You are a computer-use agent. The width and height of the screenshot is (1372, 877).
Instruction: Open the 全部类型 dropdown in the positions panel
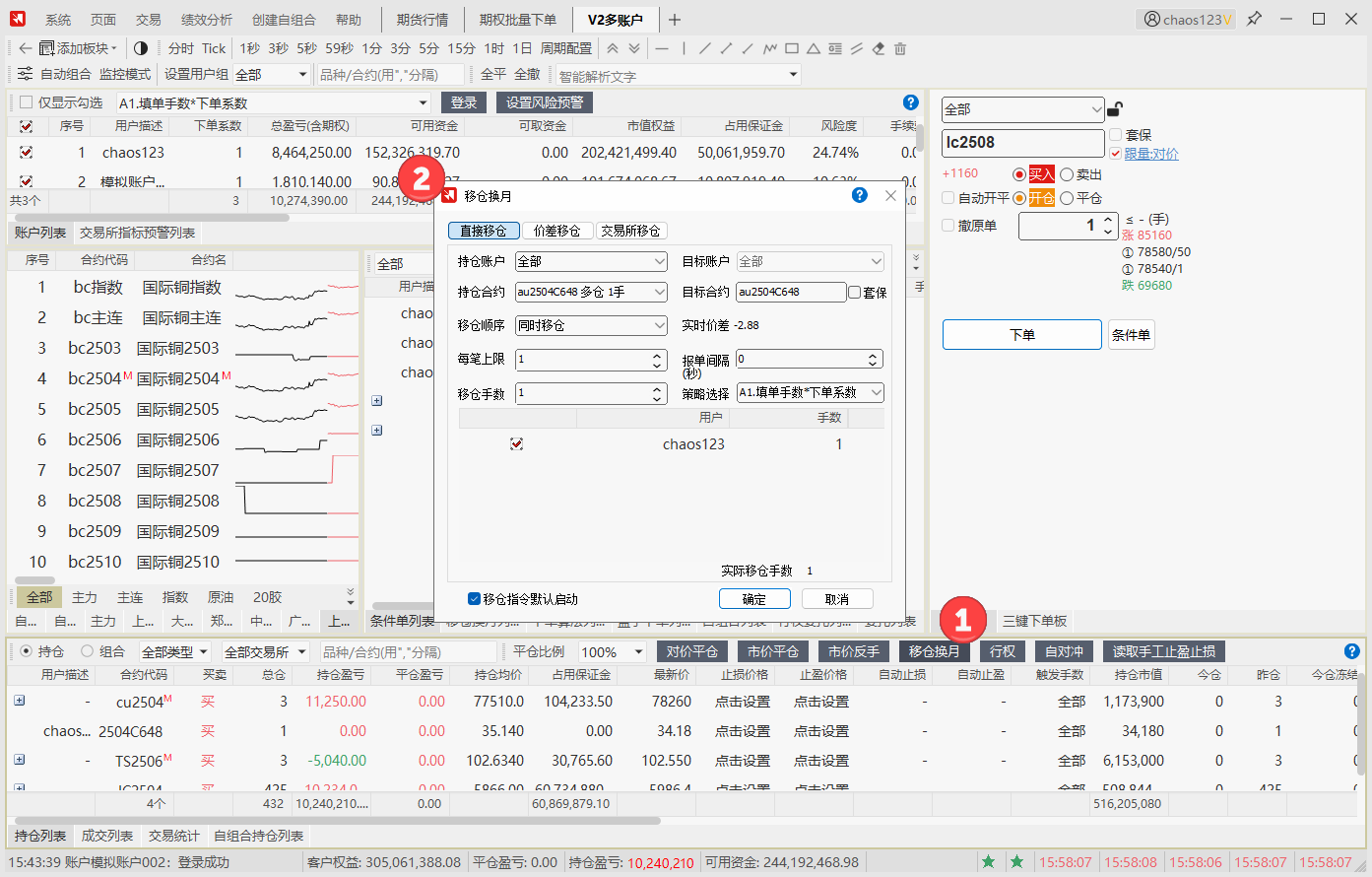[175, 652]
